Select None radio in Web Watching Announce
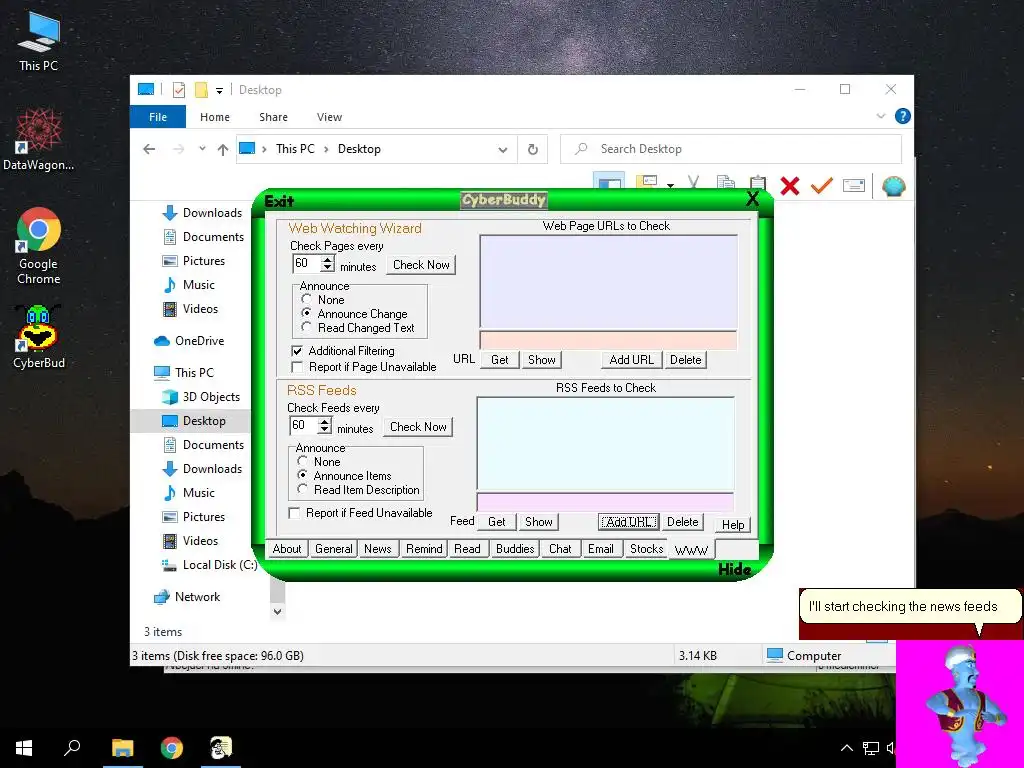Image resolution: width=1024 pixels, height=768 pixels. [x=306, y=299]
